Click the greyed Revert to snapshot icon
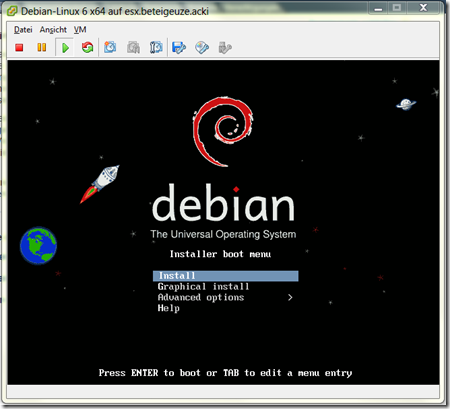This screenshot has height=409, width=450. pos(133,47)
